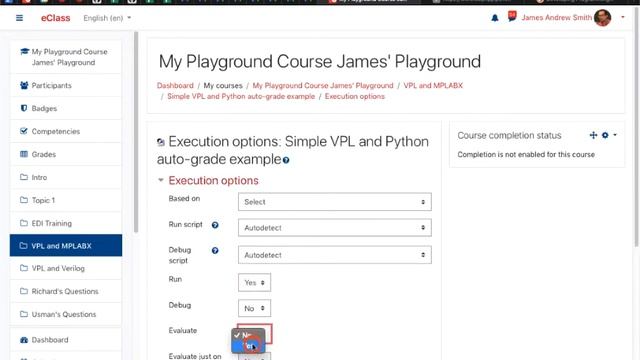This screenshot has width=640, height=360.
Task: Click Intro folder icon
Action: pos(24,177)
